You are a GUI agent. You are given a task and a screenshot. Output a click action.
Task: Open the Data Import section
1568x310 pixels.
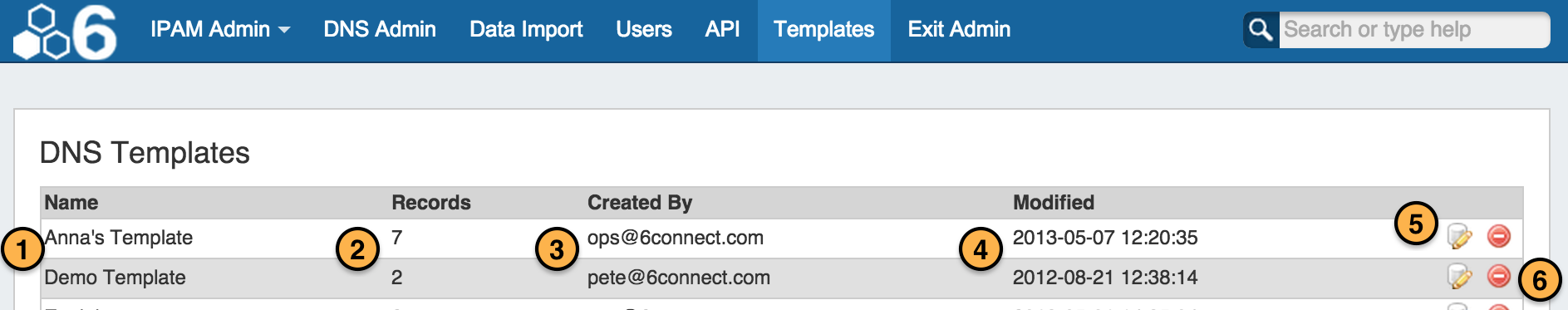coord(526,30)
